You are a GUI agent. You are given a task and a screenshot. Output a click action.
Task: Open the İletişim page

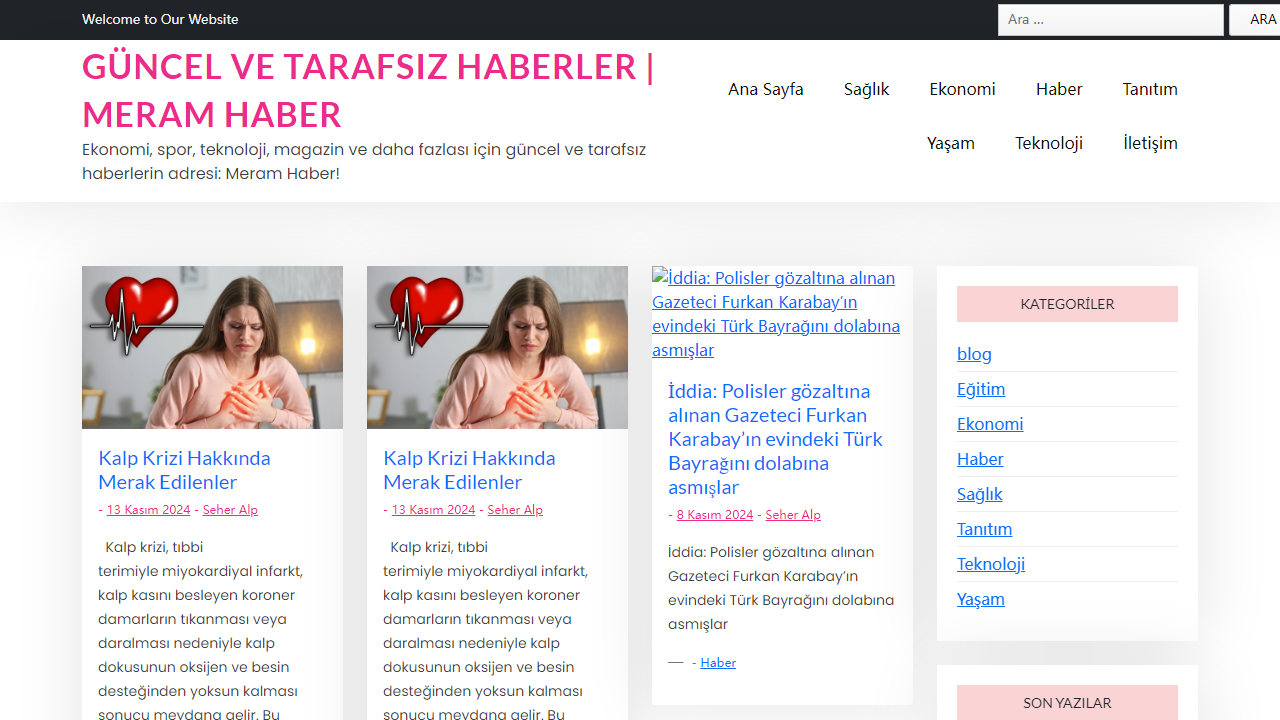[1150, 143]
